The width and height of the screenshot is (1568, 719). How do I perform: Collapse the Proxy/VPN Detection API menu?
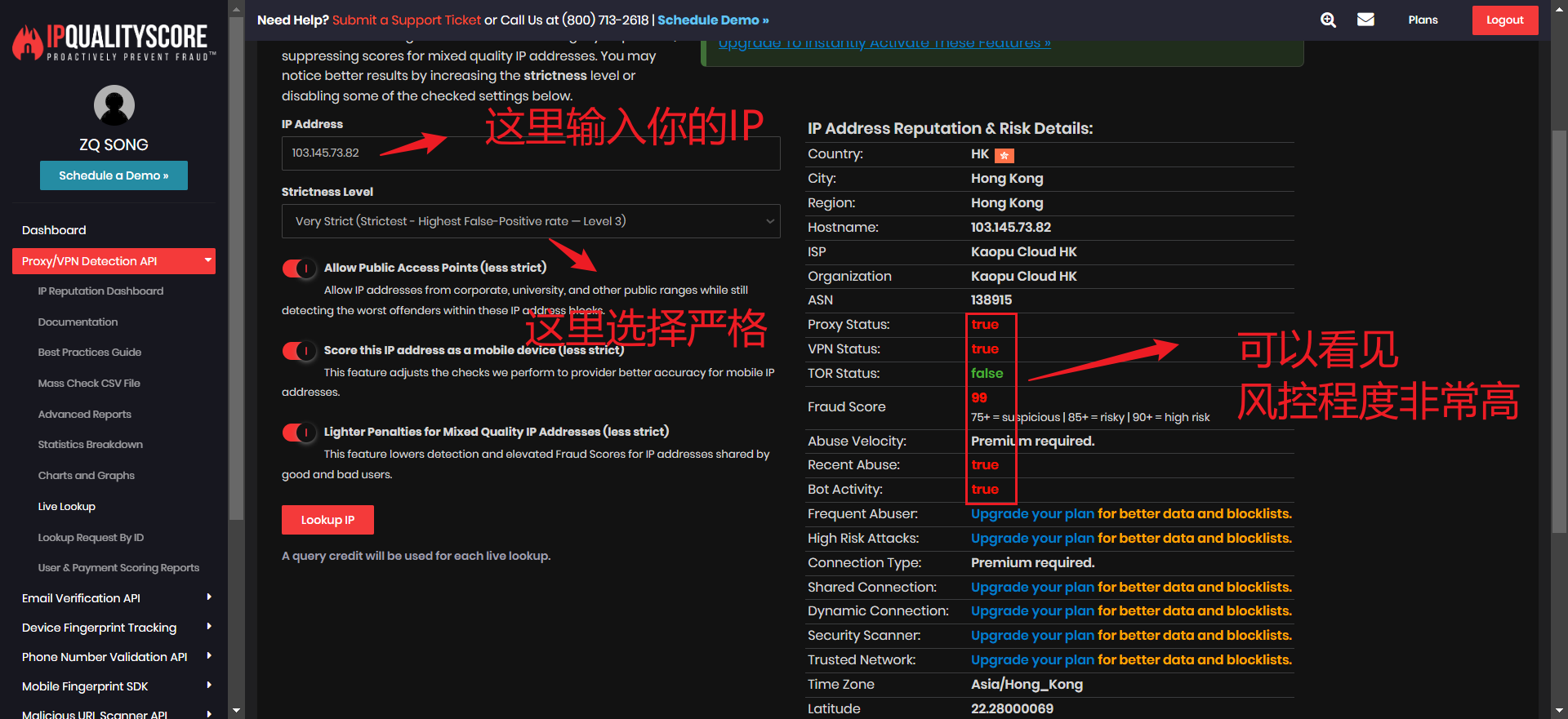coord(114,261)
